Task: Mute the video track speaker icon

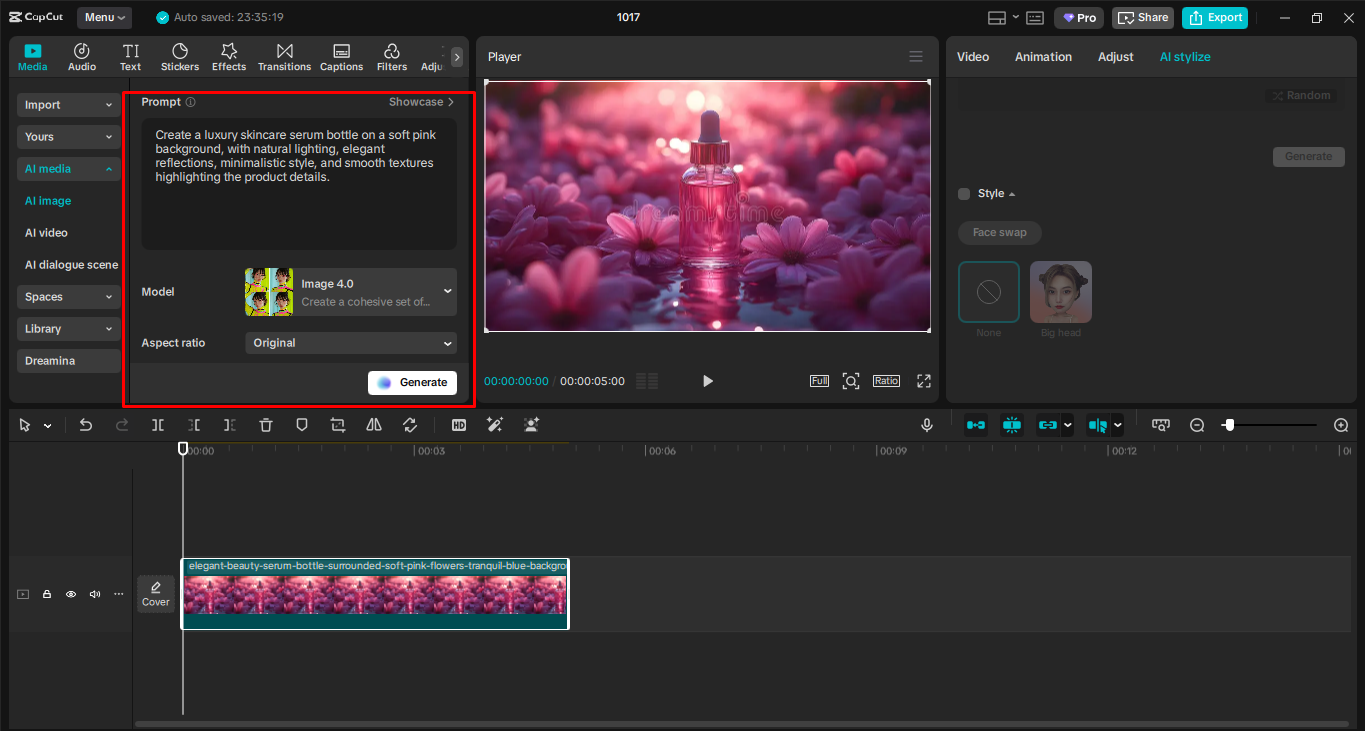Action: (x=94, y=593)
